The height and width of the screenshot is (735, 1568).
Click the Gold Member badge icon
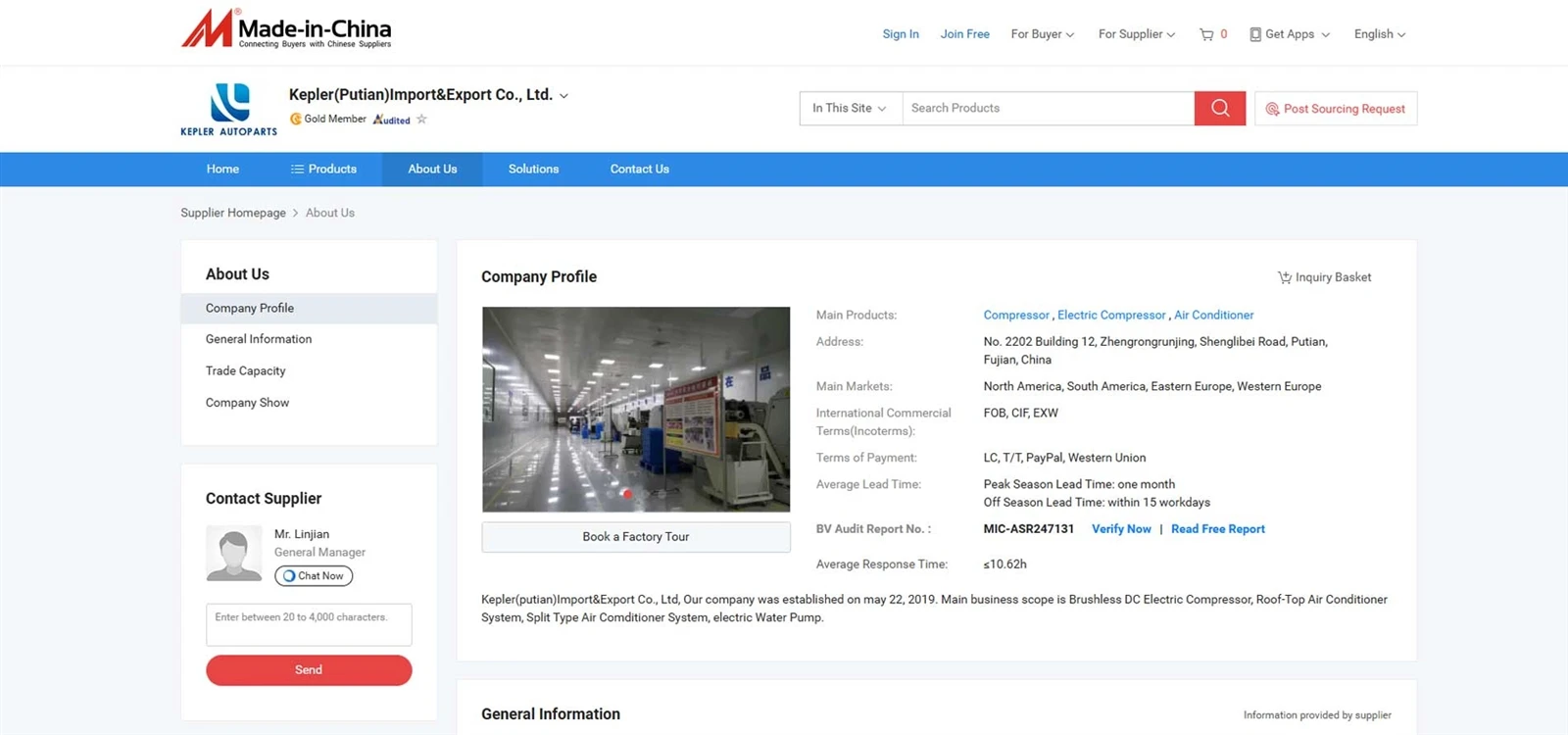coord(295,120)
